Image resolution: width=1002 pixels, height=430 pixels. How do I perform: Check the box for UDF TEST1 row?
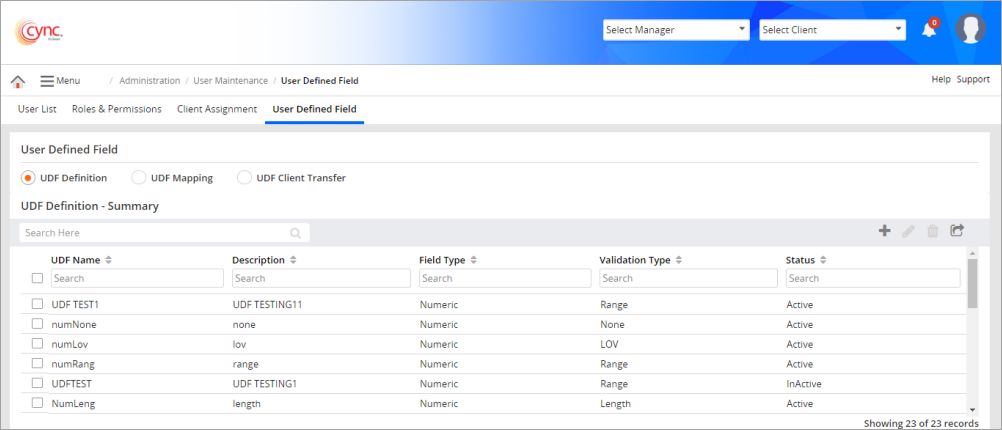(x=37, y=304)
